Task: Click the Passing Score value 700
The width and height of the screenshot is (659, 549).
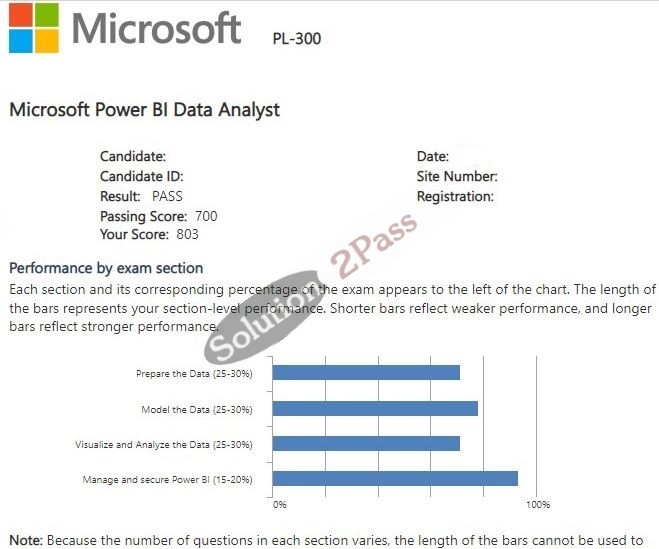Action: point(206,216)
